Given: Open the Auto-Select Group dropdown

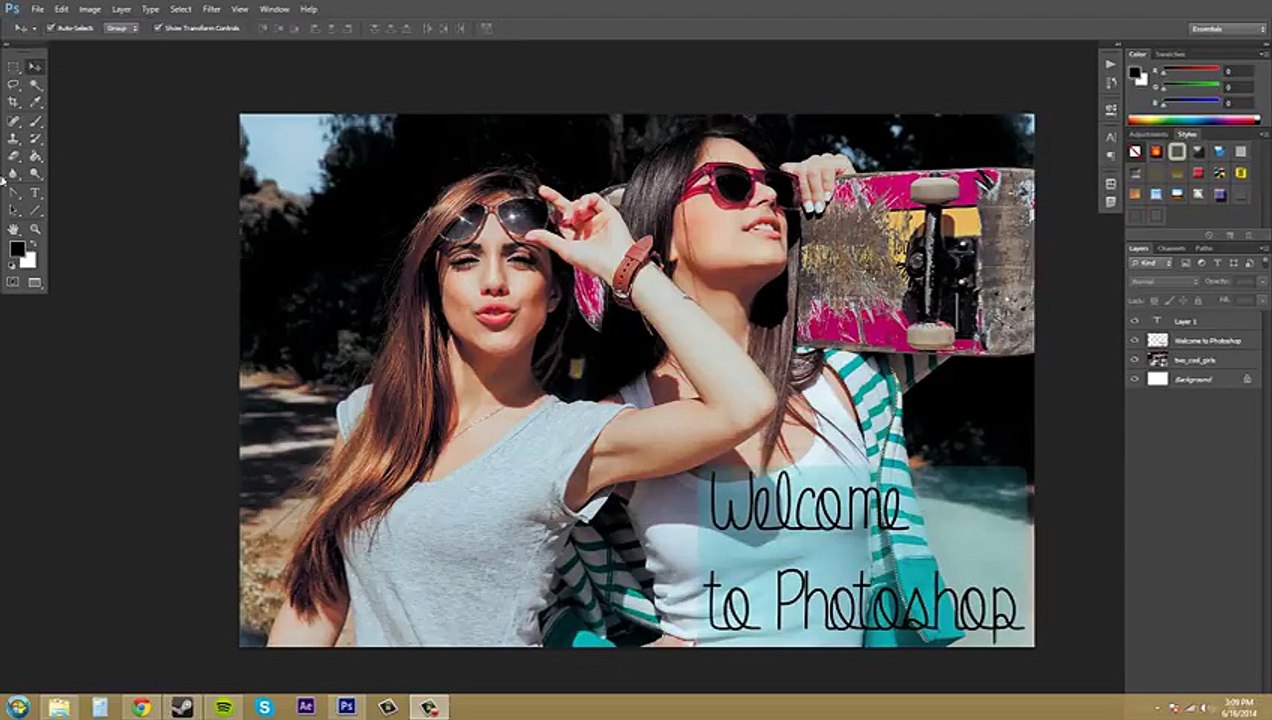Looking at the screenshot, I should click(x=121, y=28).
